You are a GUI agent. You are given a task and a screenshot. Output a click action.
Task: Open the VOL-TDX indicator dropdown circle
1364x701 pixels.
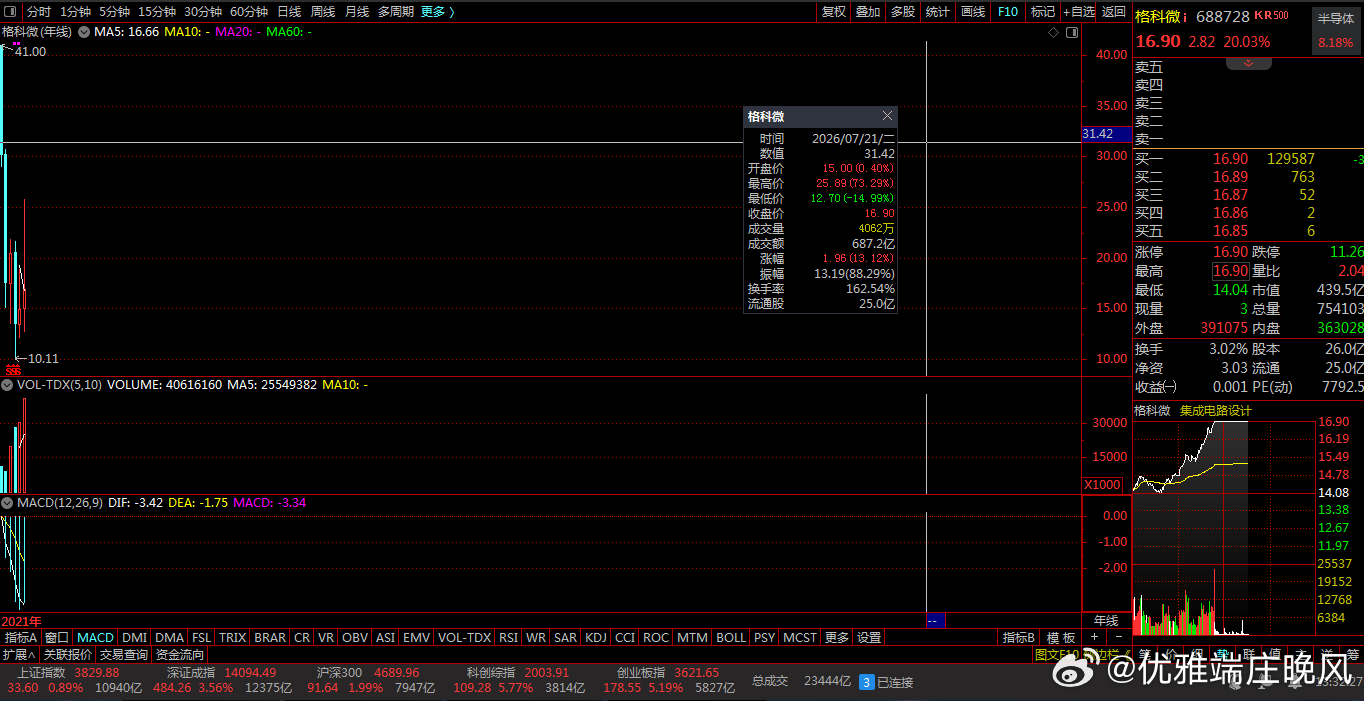pyautogui.click(x=8, y=384)
